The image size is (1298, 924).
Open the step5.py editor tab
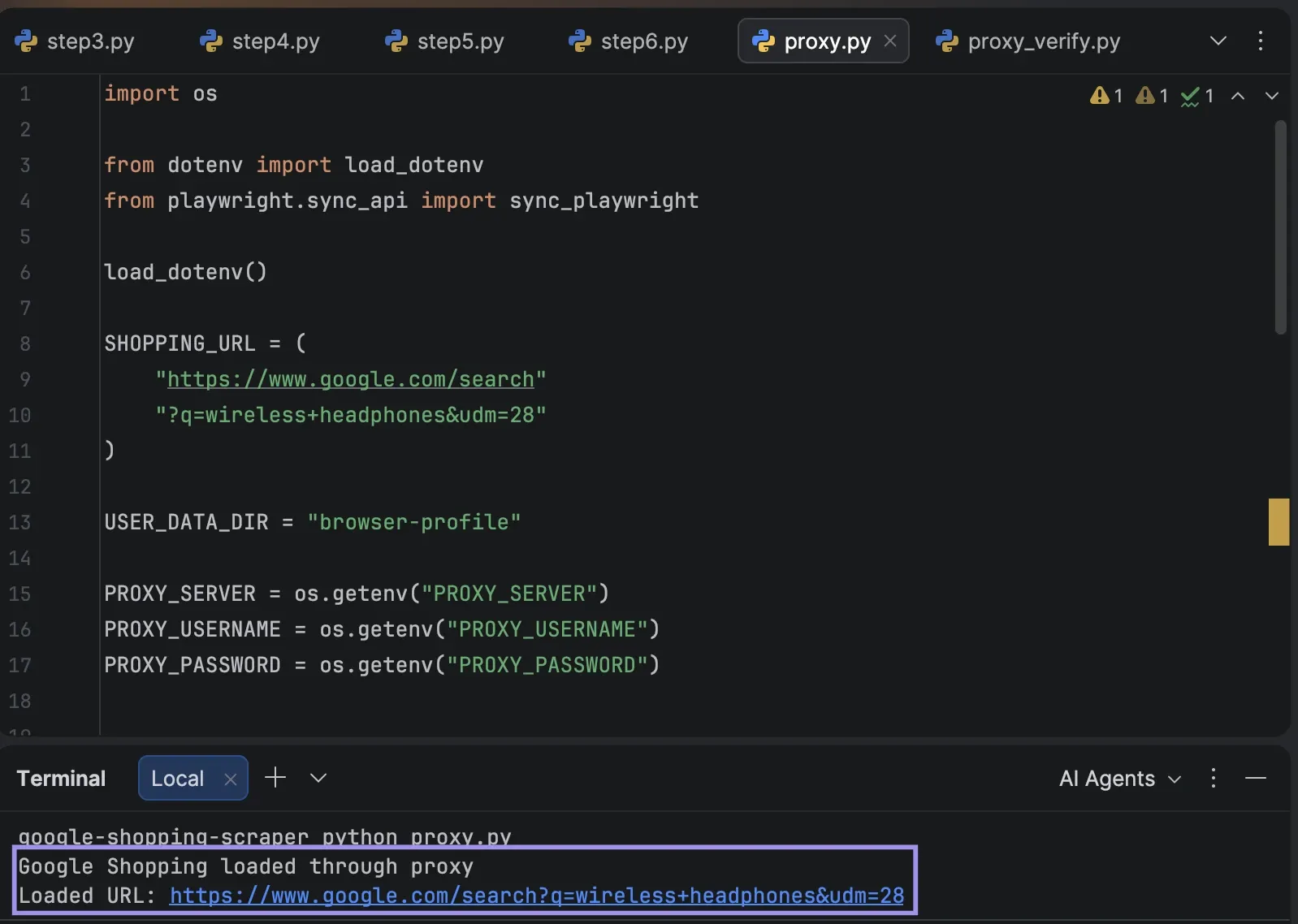(444, 41)
